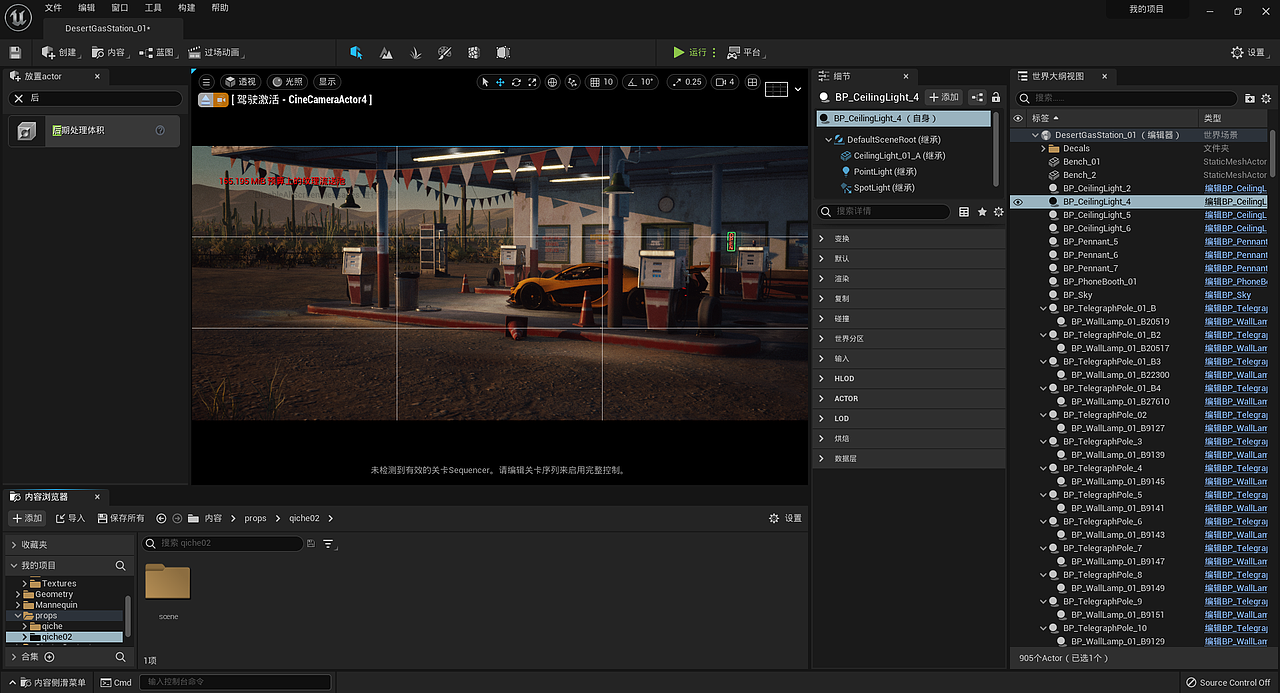1280x693 pixels.
Task: Open the 工具 menu
Action: (153, 8)
